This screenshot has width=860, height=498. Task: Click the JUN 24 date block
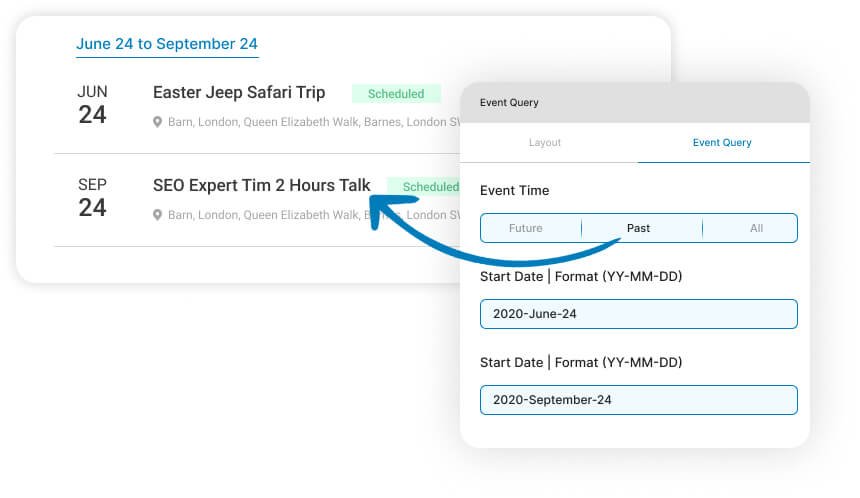pos(92,105)
